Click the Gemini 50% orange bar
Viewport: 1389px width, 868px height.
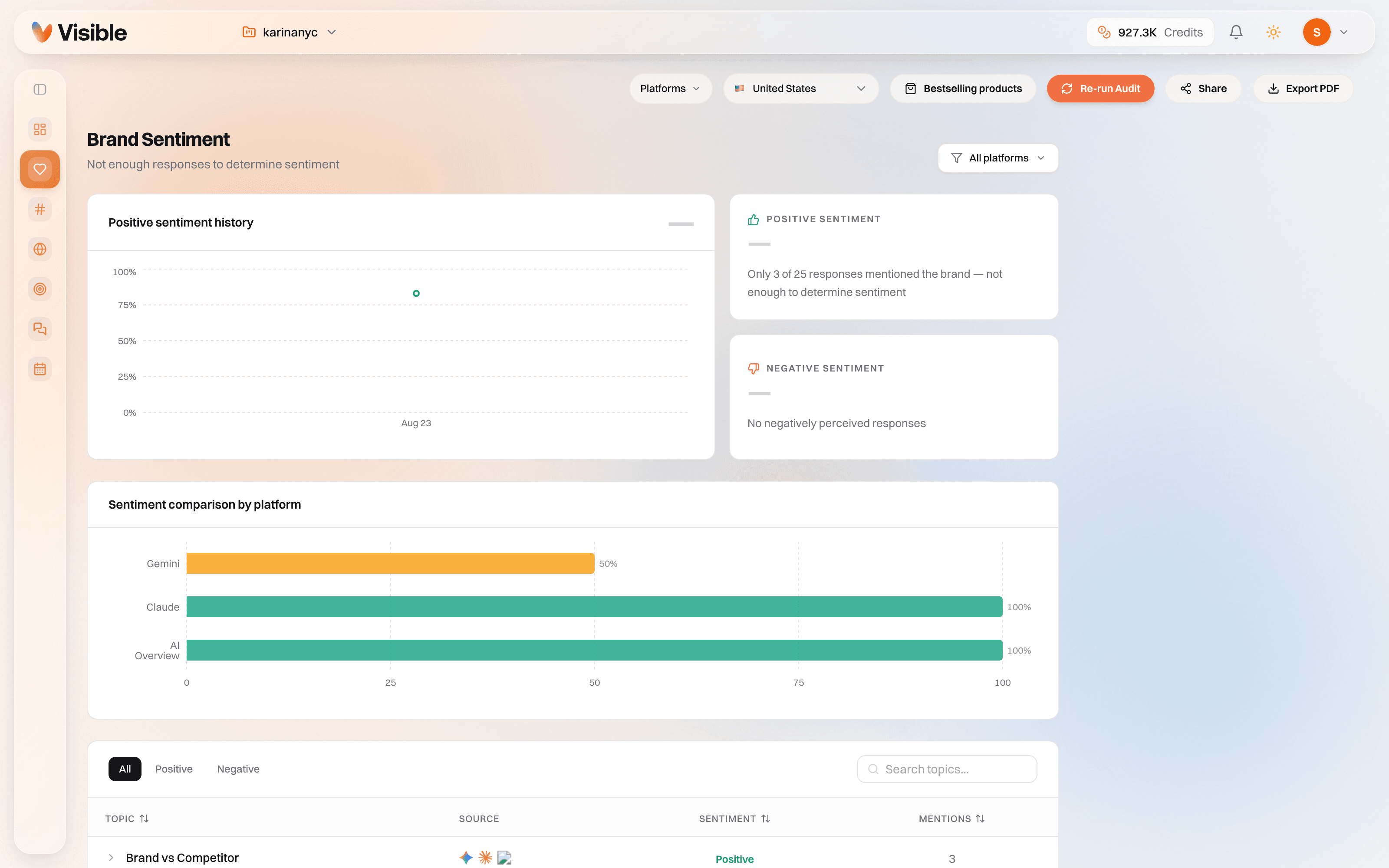(x=390, y=563)
